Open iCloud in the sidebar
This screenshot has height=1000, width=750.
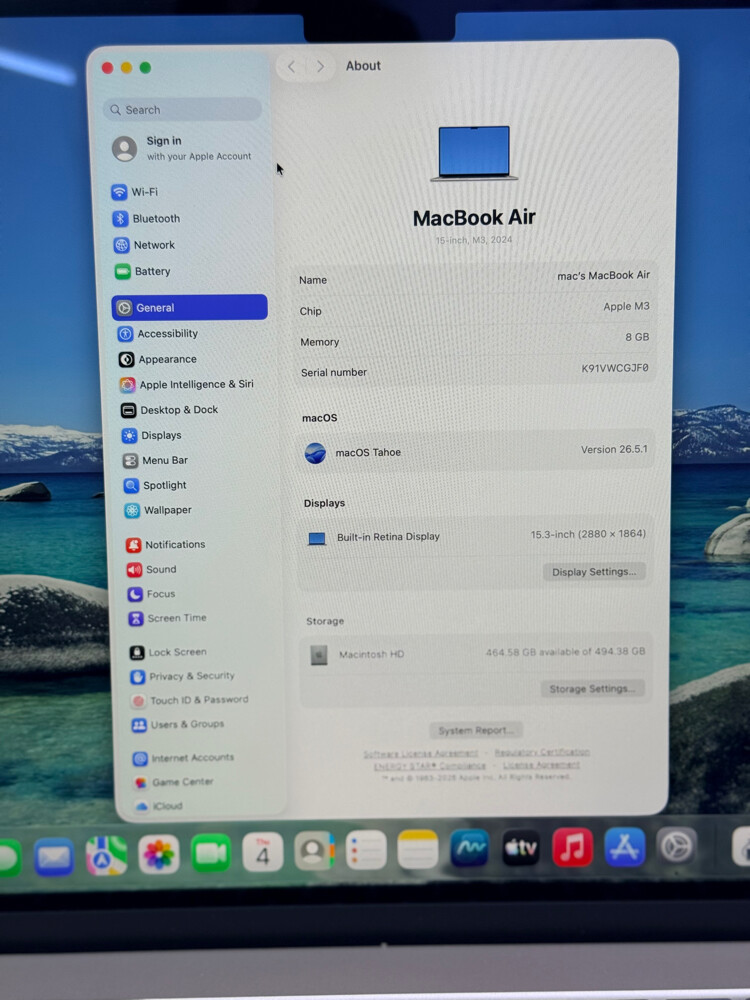pyautogui.click(x=159, y=806)
